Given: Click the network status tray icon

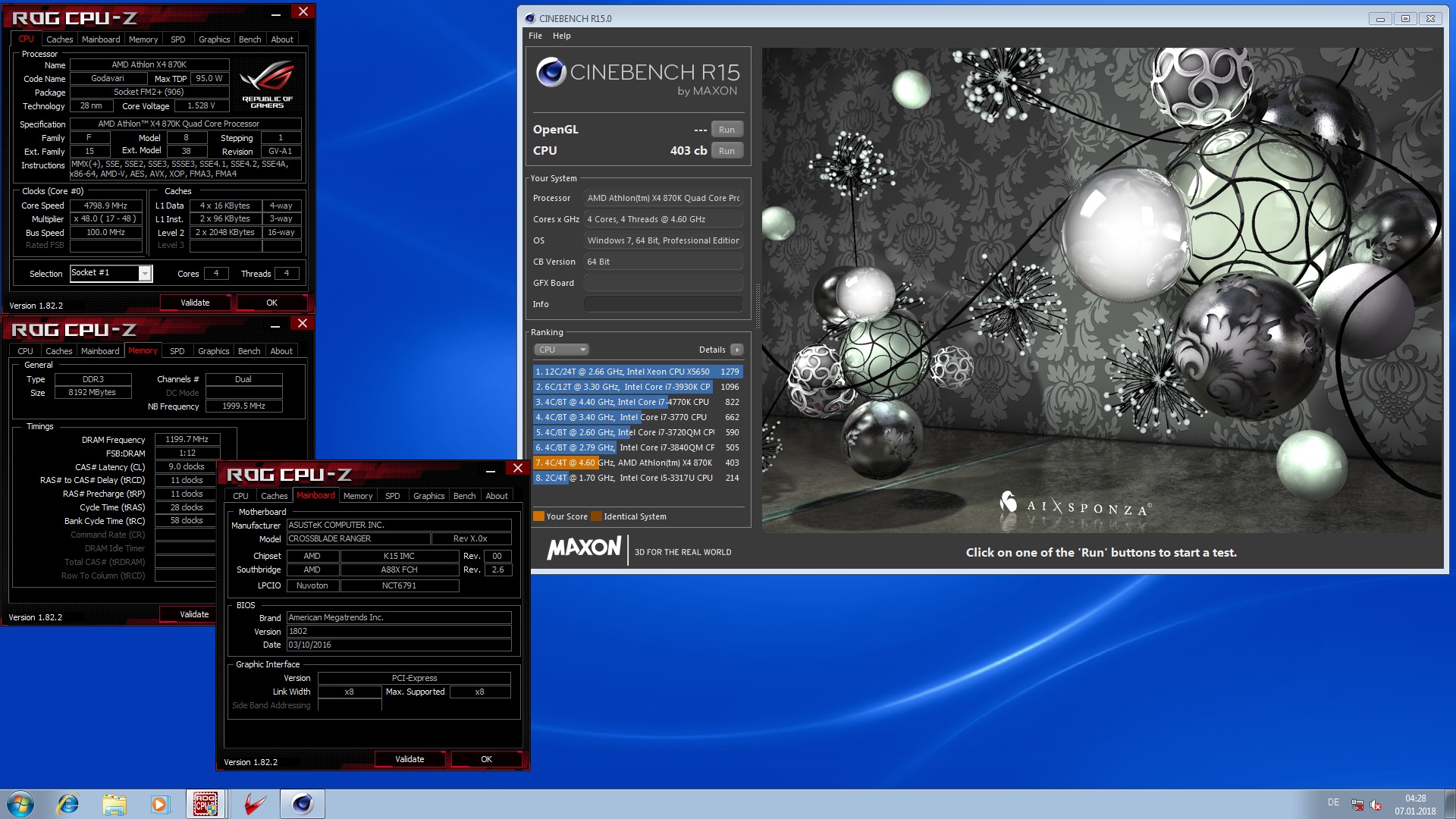Looking at the screenshot, I should (x=1357, y=805).
